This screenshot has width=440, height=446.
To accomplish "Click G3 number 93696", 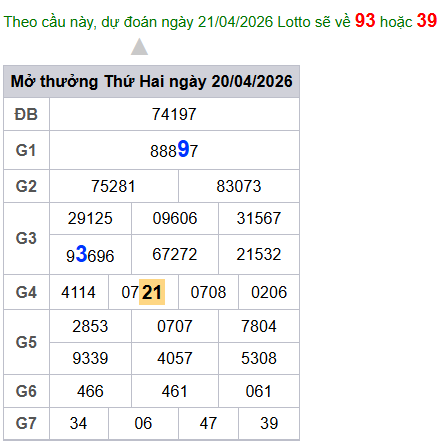I will 90,255.
